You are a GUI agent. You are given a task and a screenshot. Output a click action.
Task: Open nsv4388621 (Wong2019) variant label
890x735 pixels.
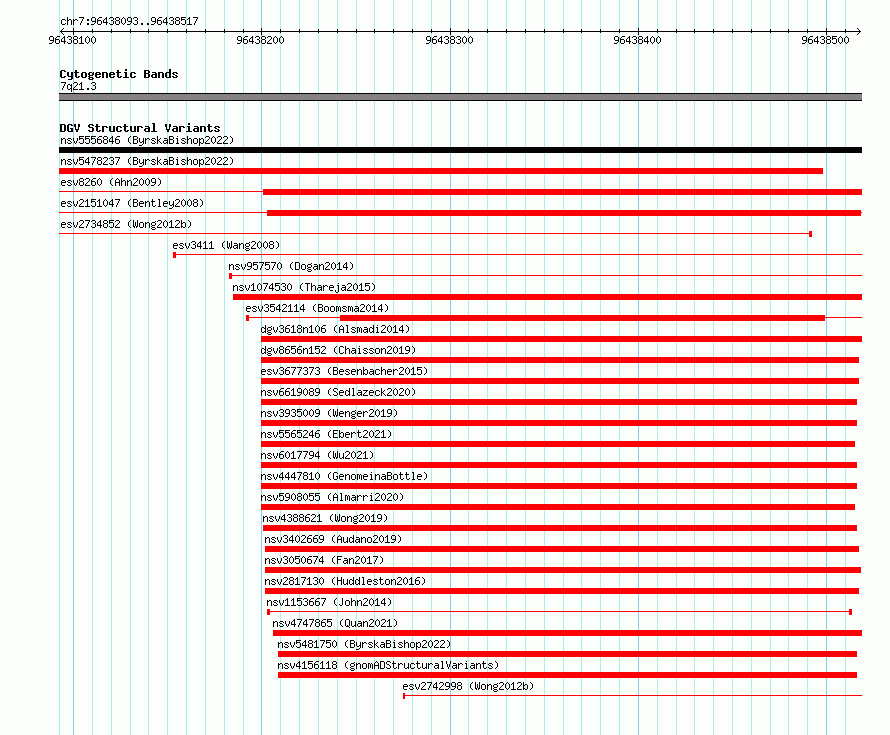tap(325, 518)
